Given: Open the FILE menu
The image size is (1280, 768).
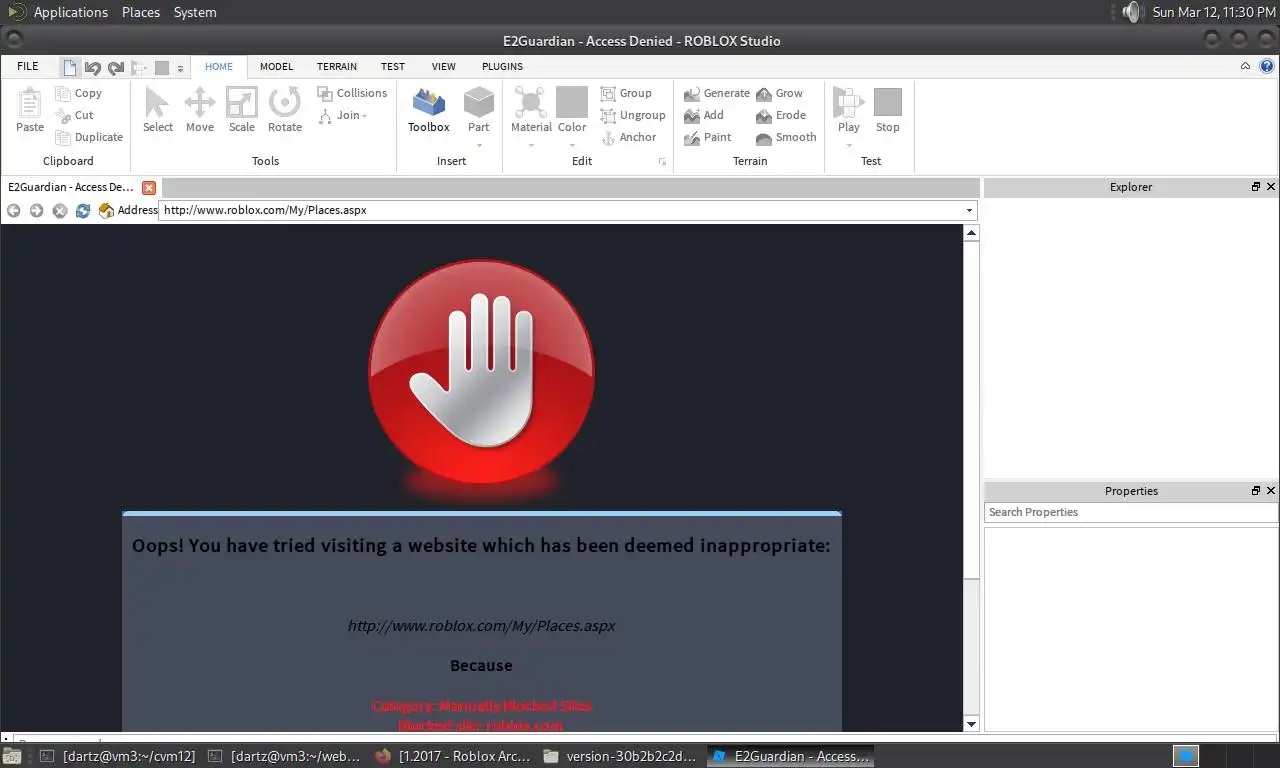Looking at the screenshot, I should coord(28,66).
